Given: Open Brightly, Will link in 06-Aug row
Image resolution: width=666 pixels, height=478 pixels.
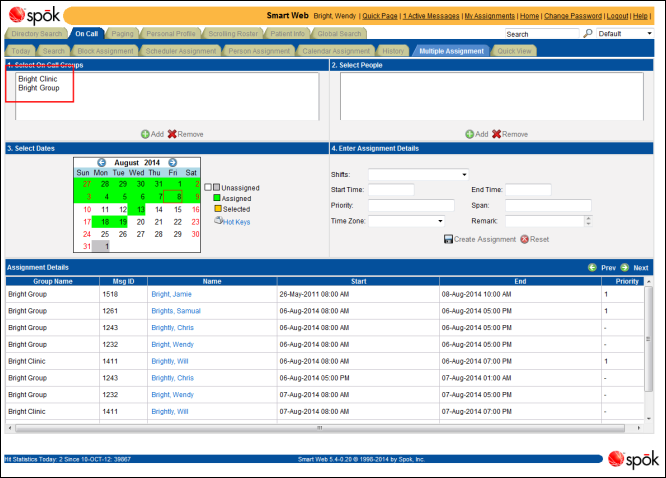Looking at the screenshot, I should point(170,361).
